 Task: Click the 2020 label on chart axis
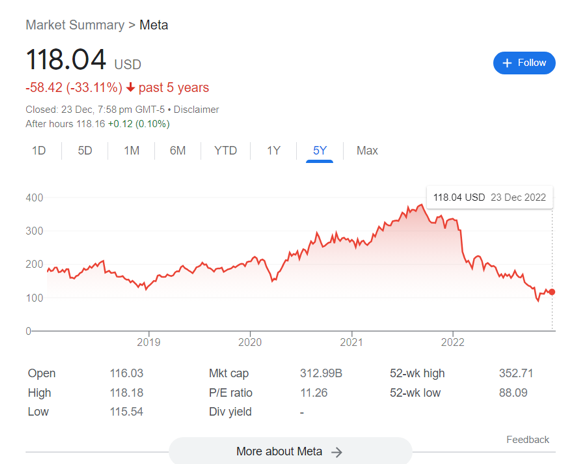[x=250, y=342]
